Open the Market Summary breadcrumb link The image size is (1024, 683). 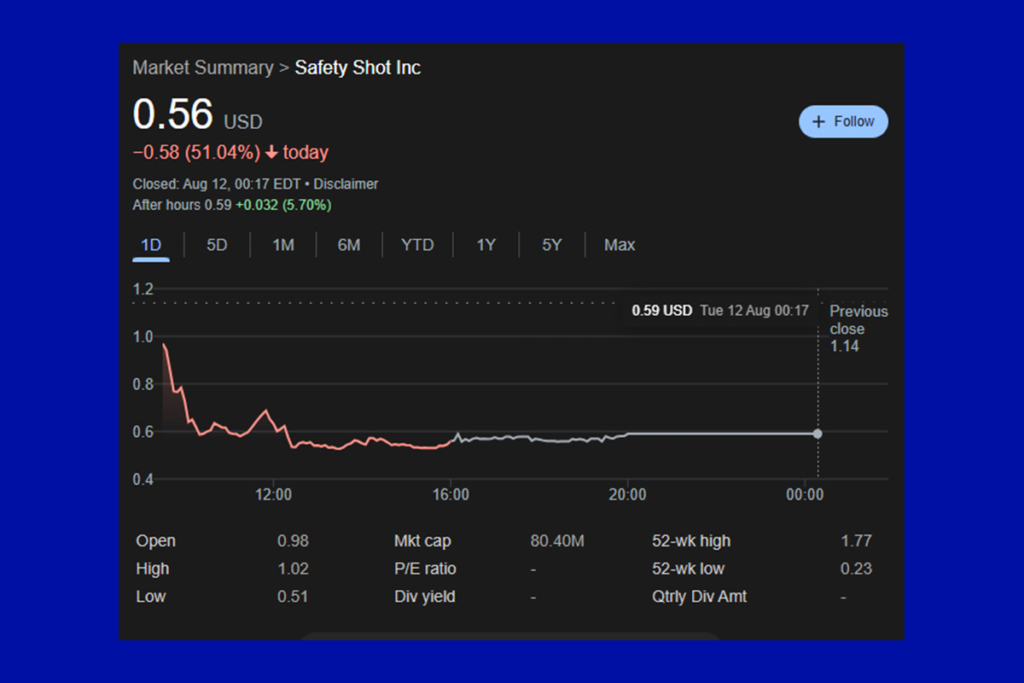[x=203, y=67]
